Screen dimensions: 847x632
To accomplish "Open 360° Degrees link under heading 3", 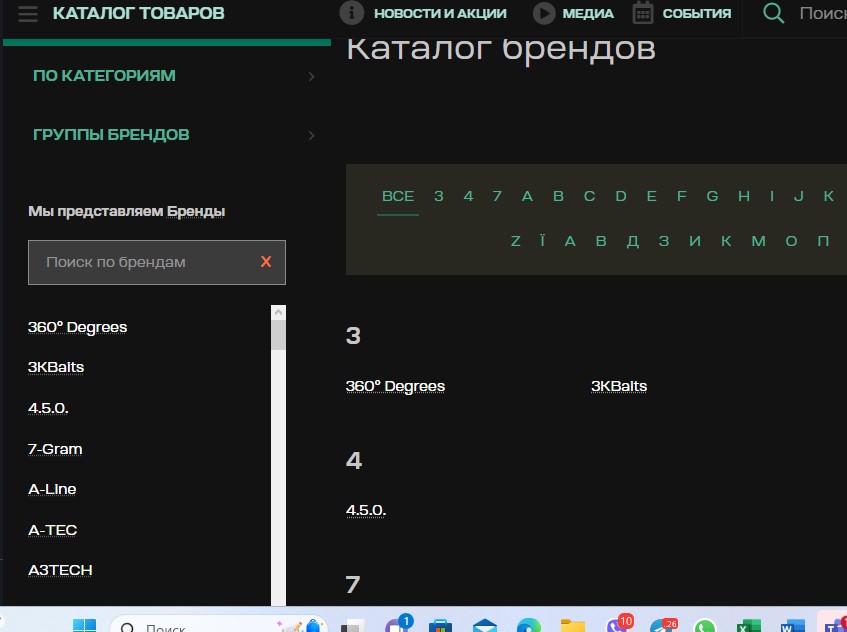I will (395, 386).
